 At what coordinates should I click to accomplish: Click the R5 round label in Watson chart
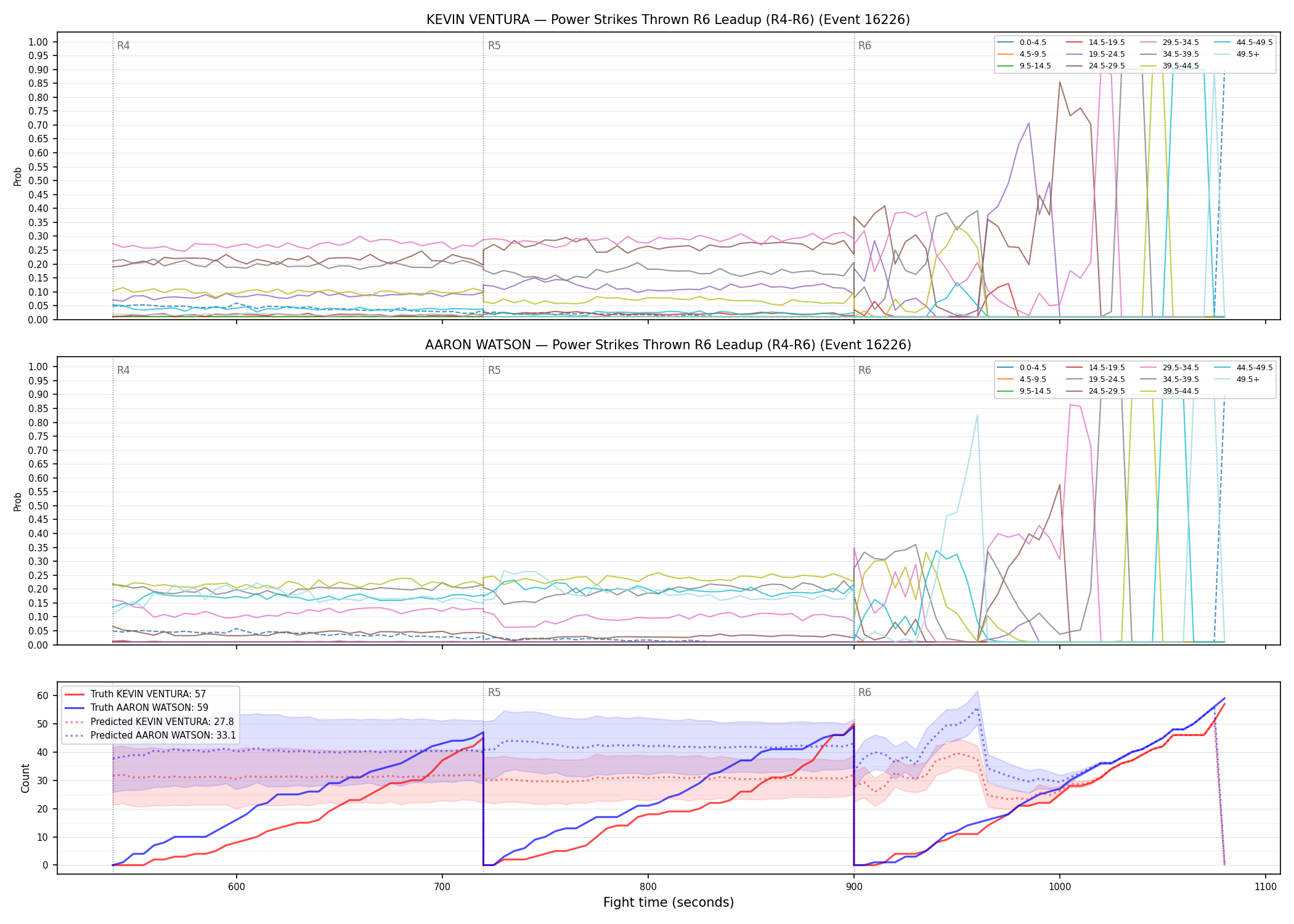(494, 370)
